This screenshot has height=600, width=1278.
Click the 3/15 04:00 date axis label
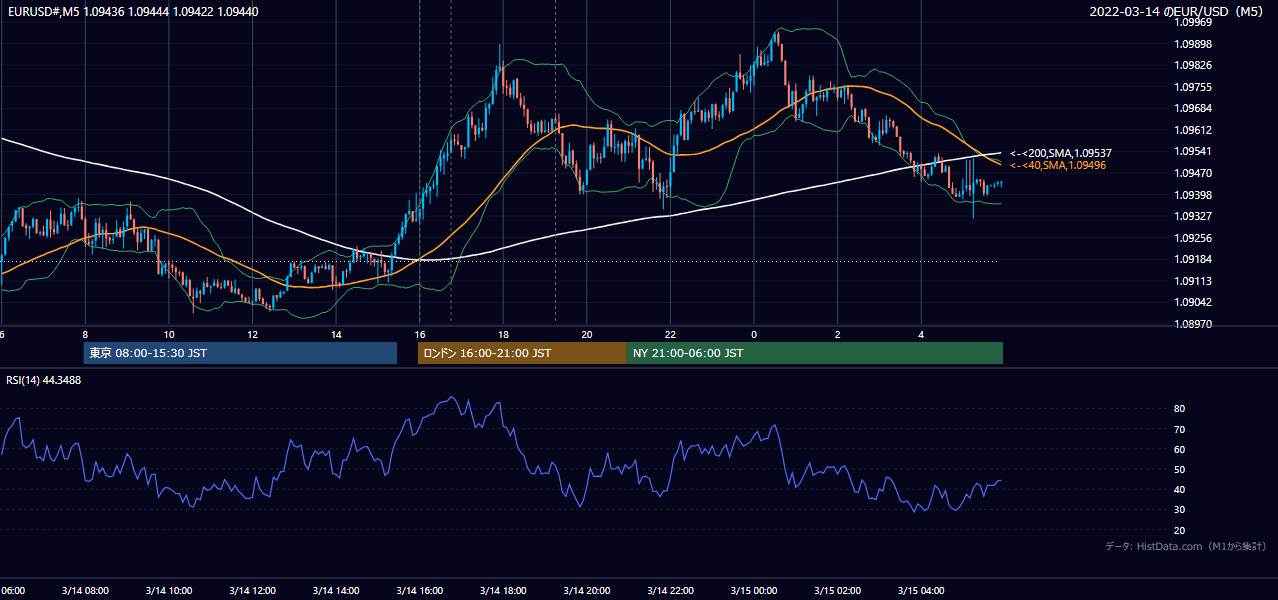(x=921, y=590)
